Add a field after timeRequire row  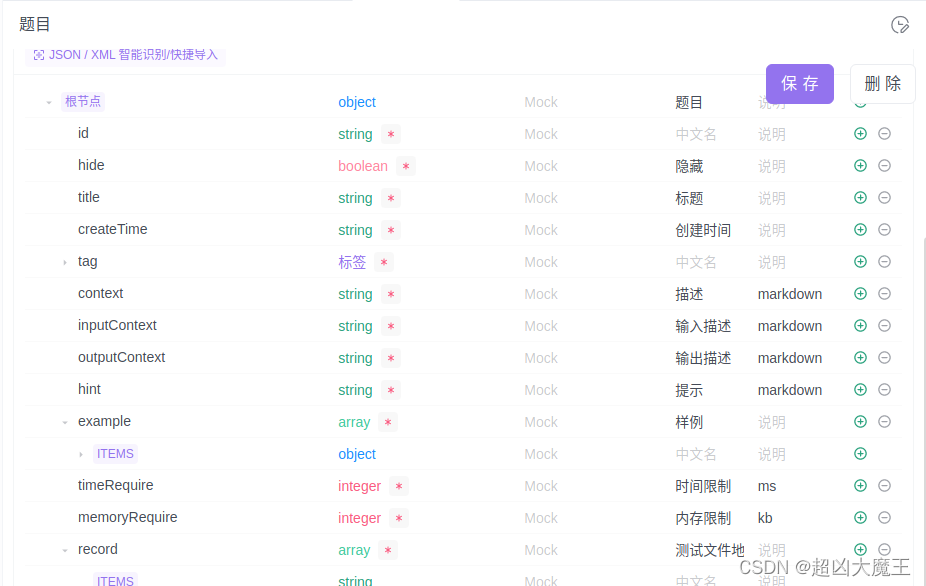[x=860, y=486]
